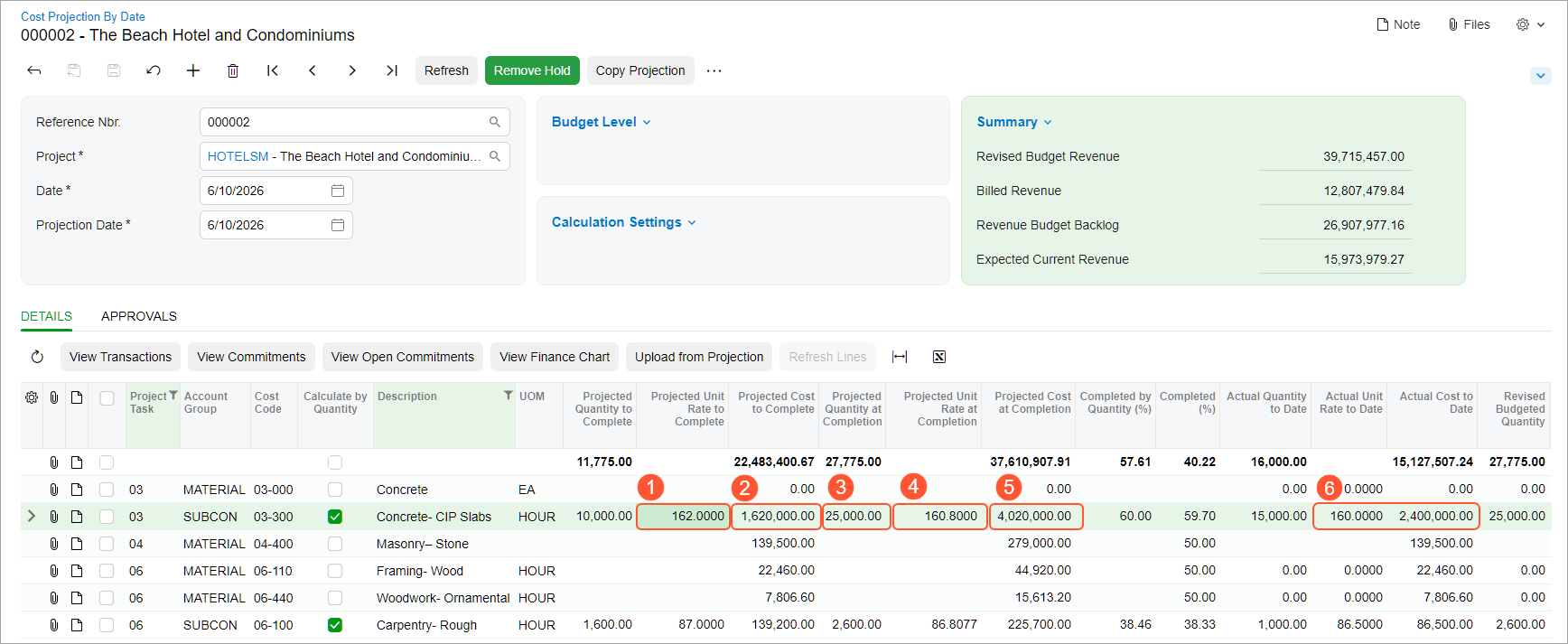This screenshot has width=1568, height=644.
Task: Uncheck Calculate by Quantity for Concrete- CIP Slabs
Action: point(335,517)
